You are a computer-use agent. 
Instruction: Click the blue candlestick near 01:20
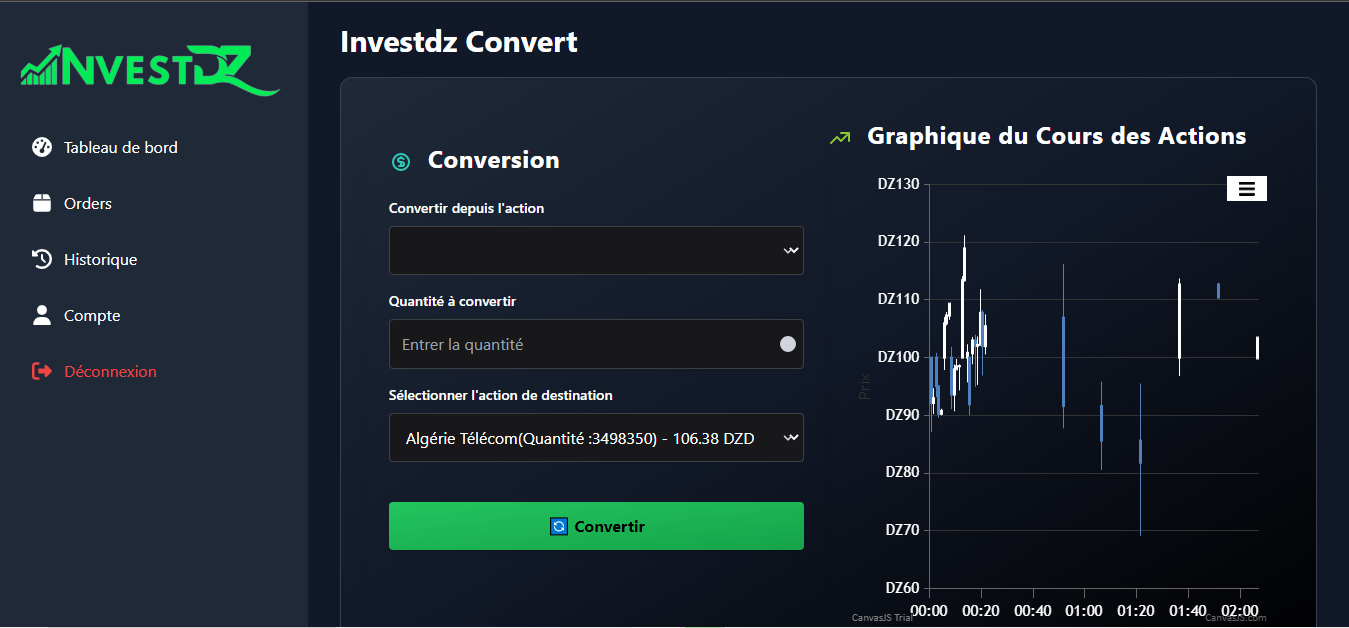click(x=1140, y=451)
